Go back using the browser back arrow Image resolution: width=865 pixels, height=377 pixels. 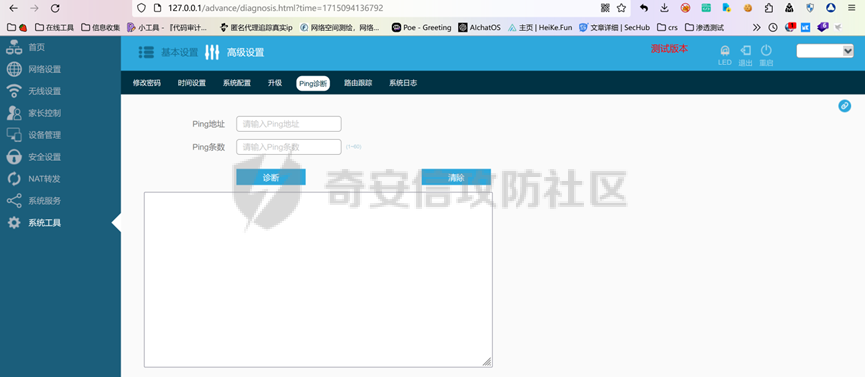[13, 8]
